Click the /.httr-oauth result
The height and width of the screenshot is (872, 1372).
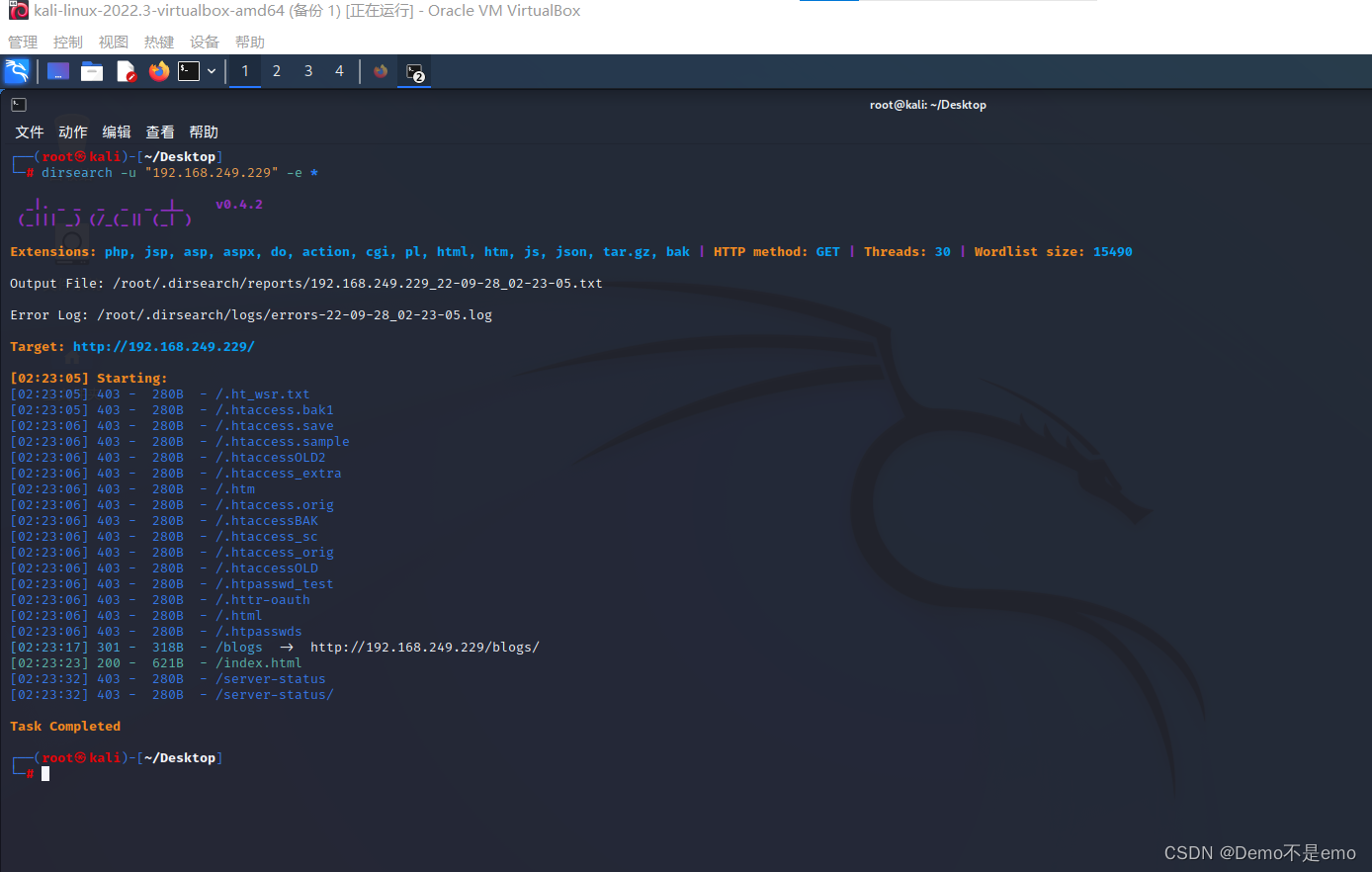point(263,600)
